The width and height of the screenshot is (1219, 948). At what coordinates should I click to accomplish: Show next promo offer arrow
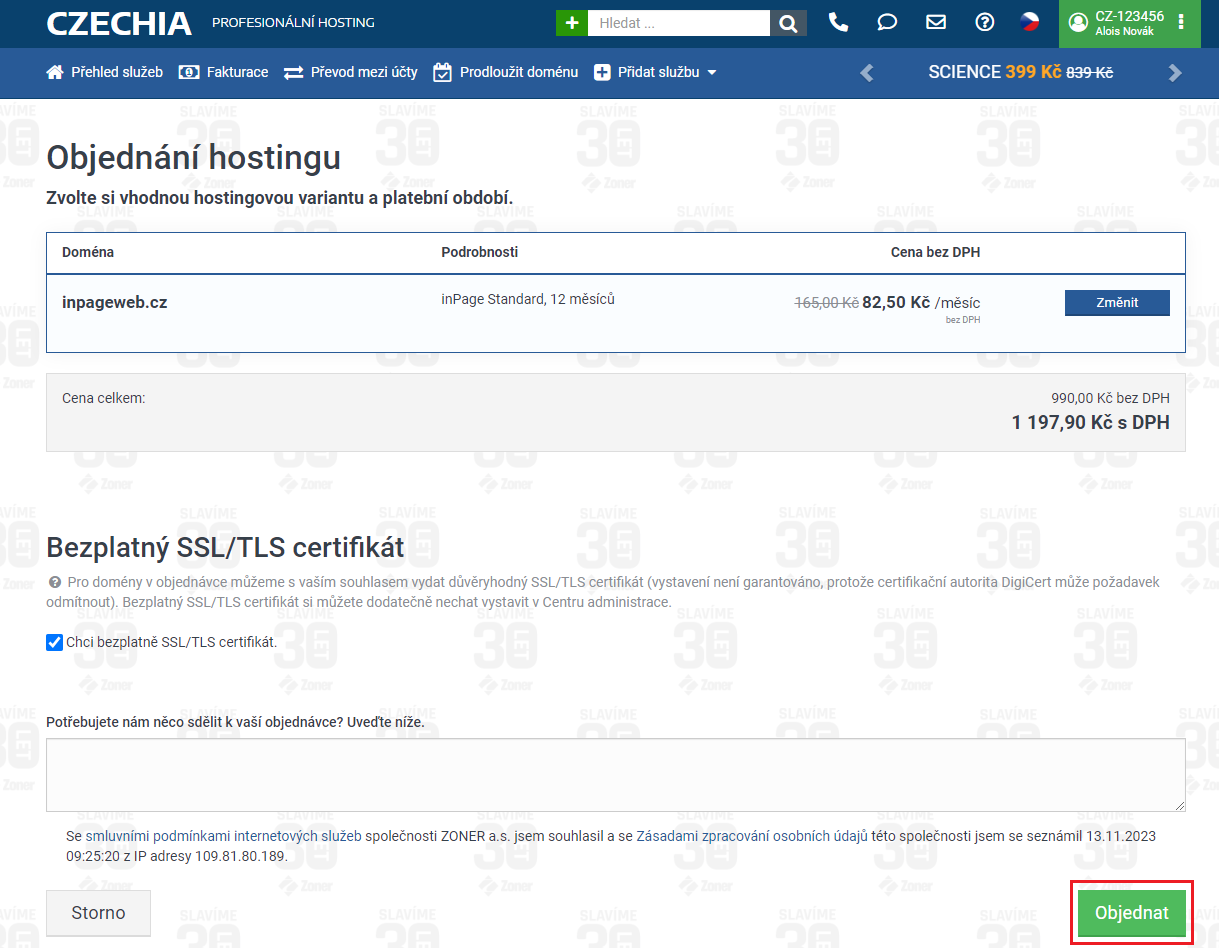[x=1175, y=72]
